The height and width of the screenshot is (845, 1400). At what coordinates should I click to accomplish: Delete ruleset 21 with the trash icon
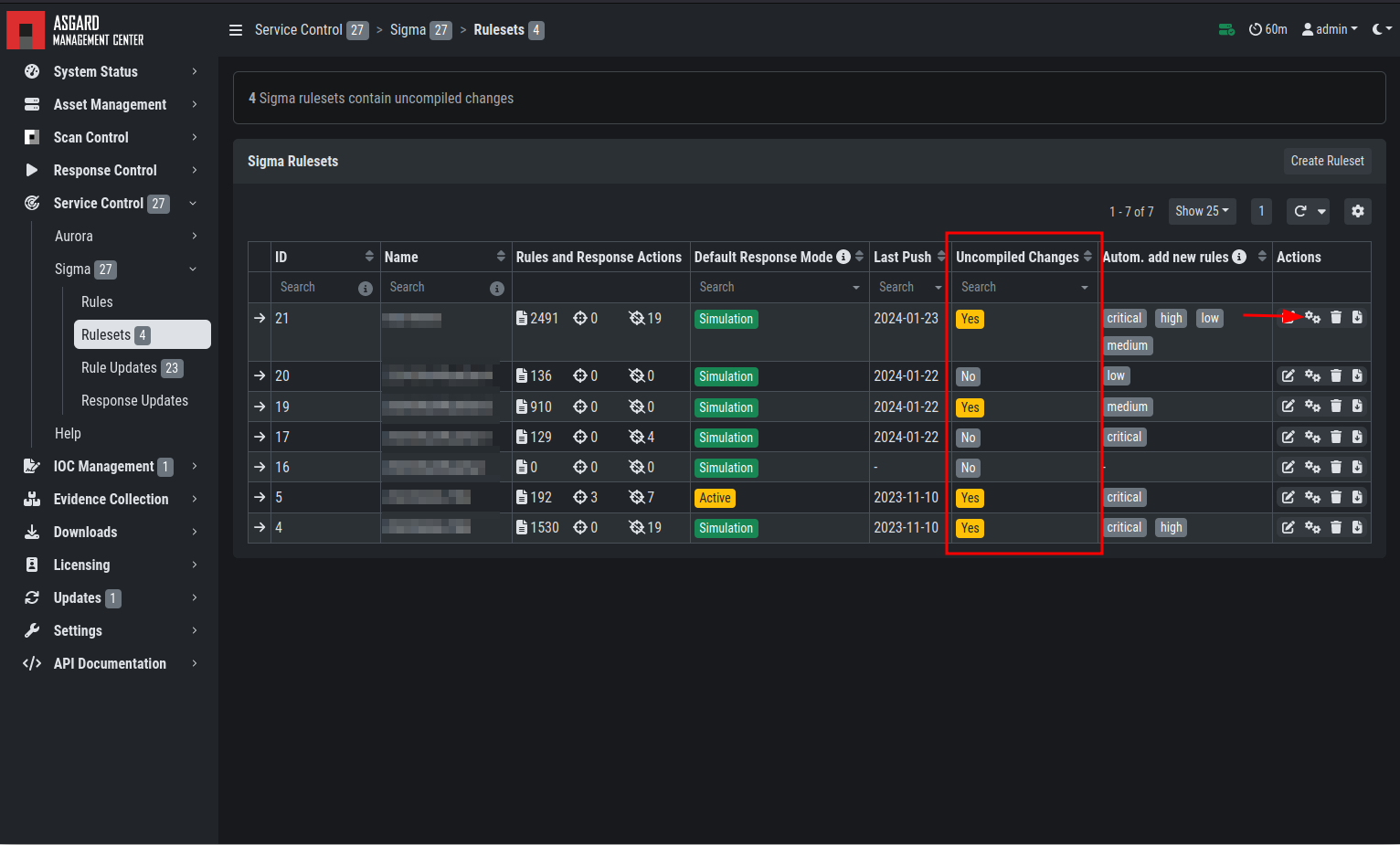(x=1336, y=318)
